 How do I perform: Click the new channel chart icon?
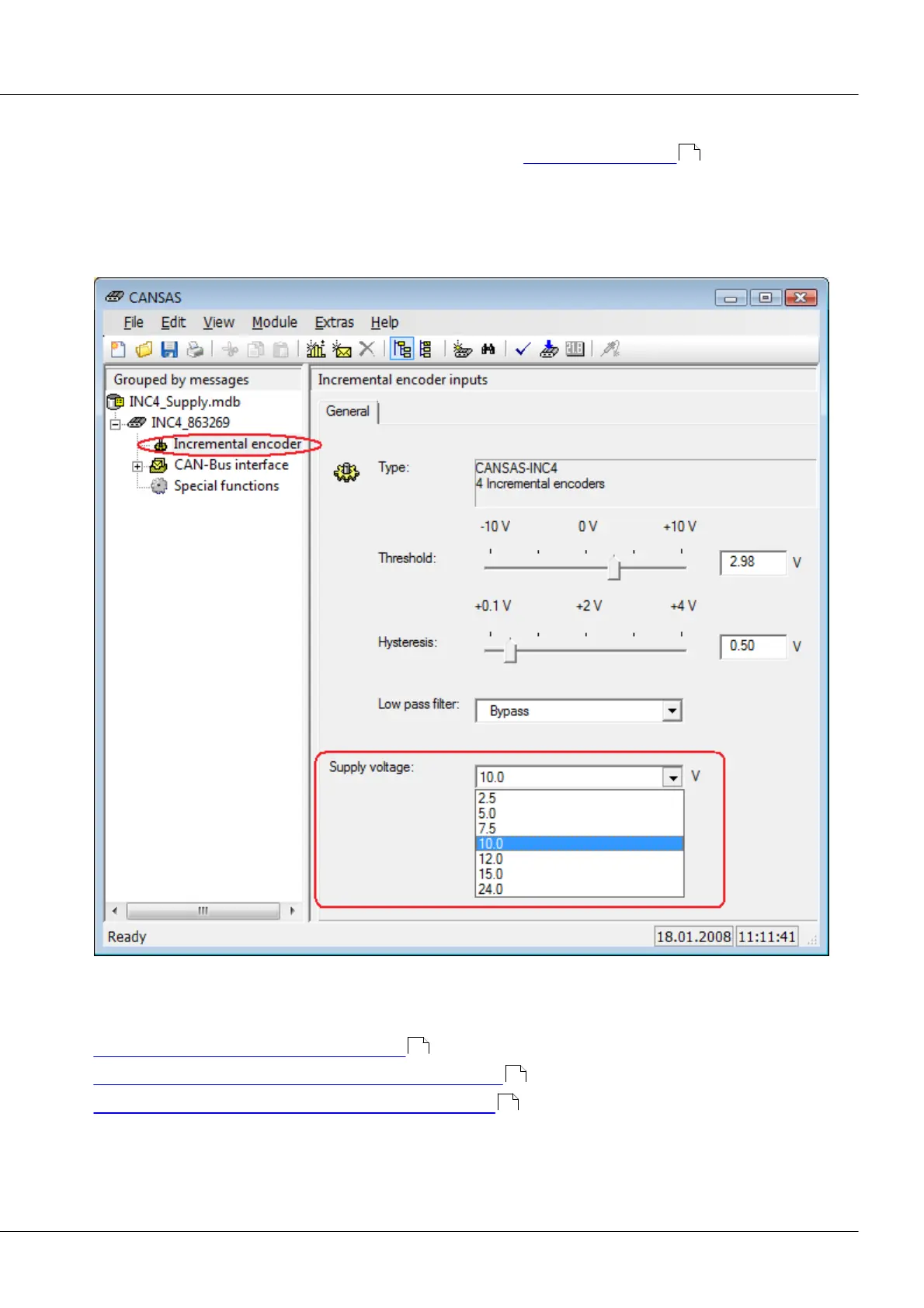[315, 350]
